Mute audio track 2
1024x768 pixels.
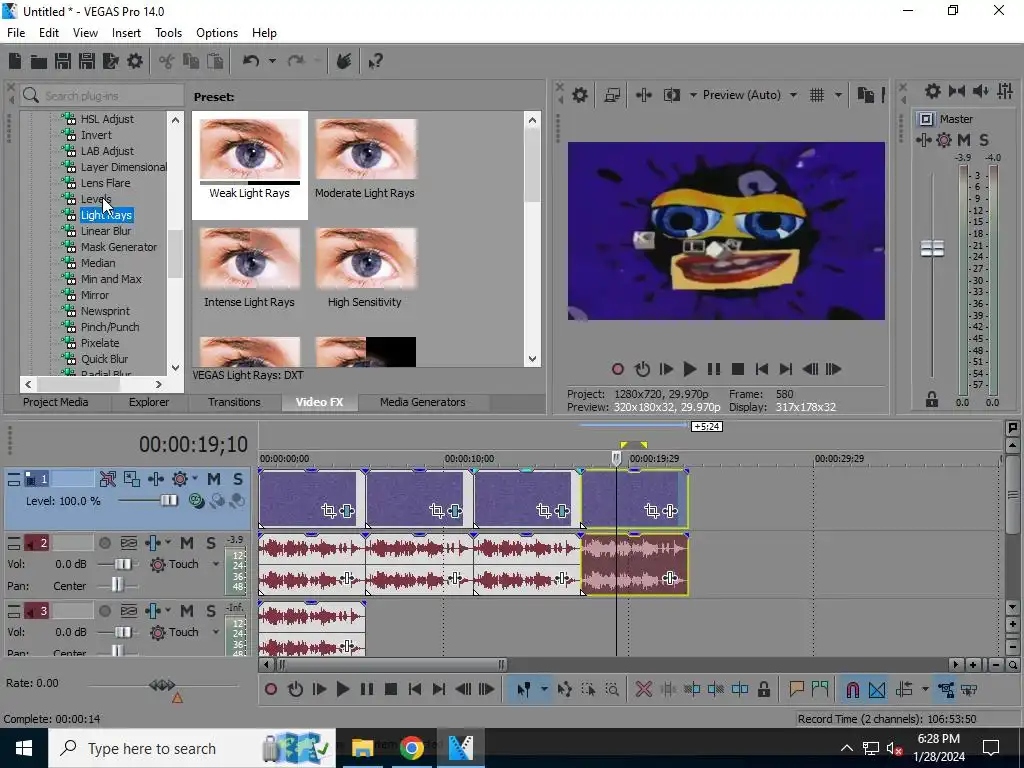(x=187, y=543)
